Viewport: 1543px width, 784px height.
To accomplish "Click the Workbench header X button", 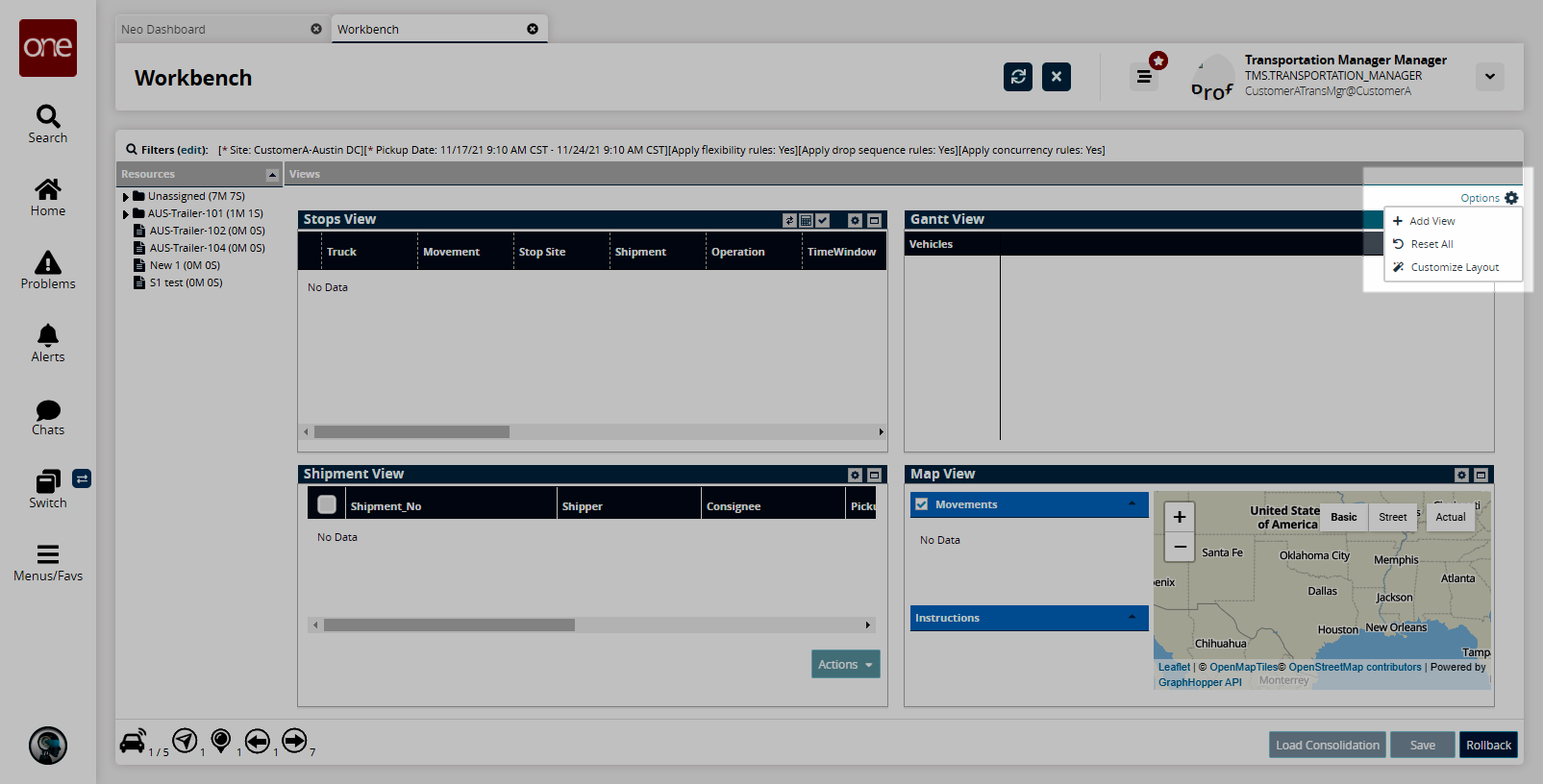I will pyautogui.click(x=1057, y=77).
